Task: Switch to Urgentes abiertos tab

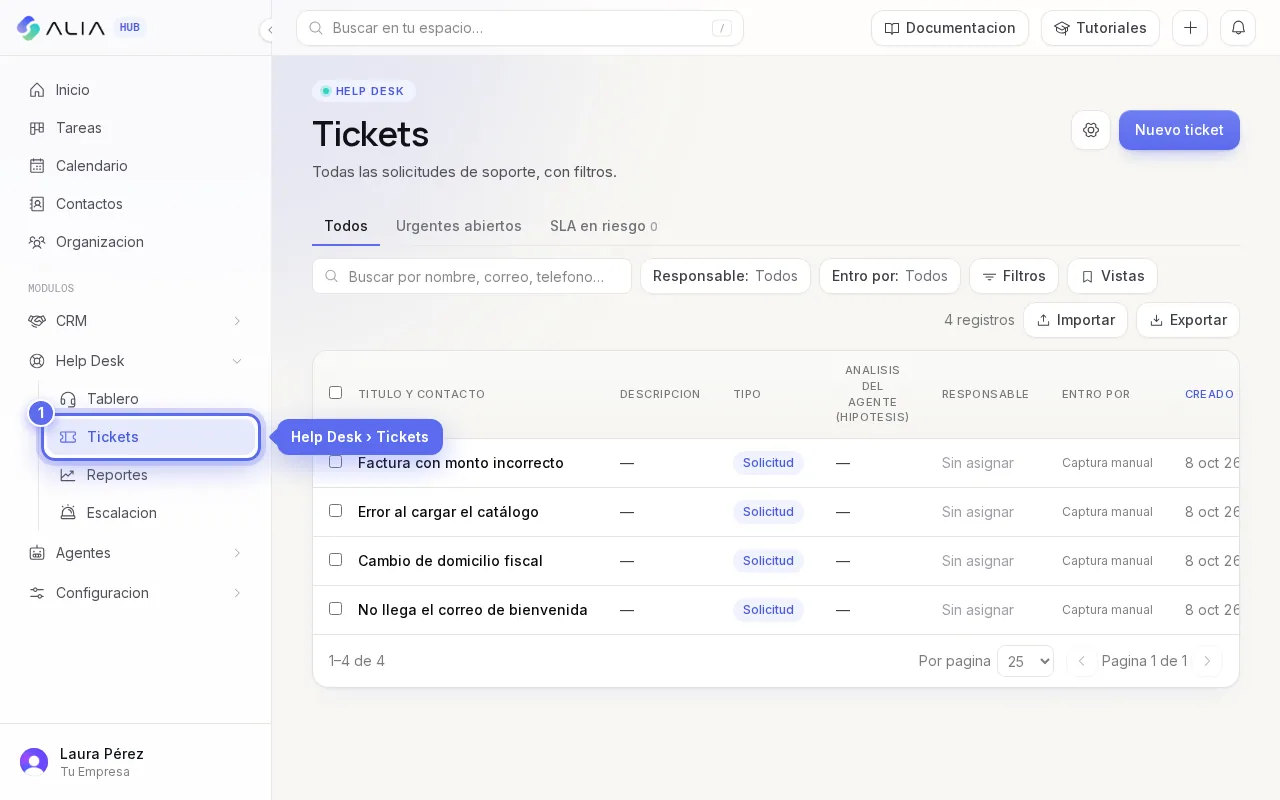Action: pos(459,226)
